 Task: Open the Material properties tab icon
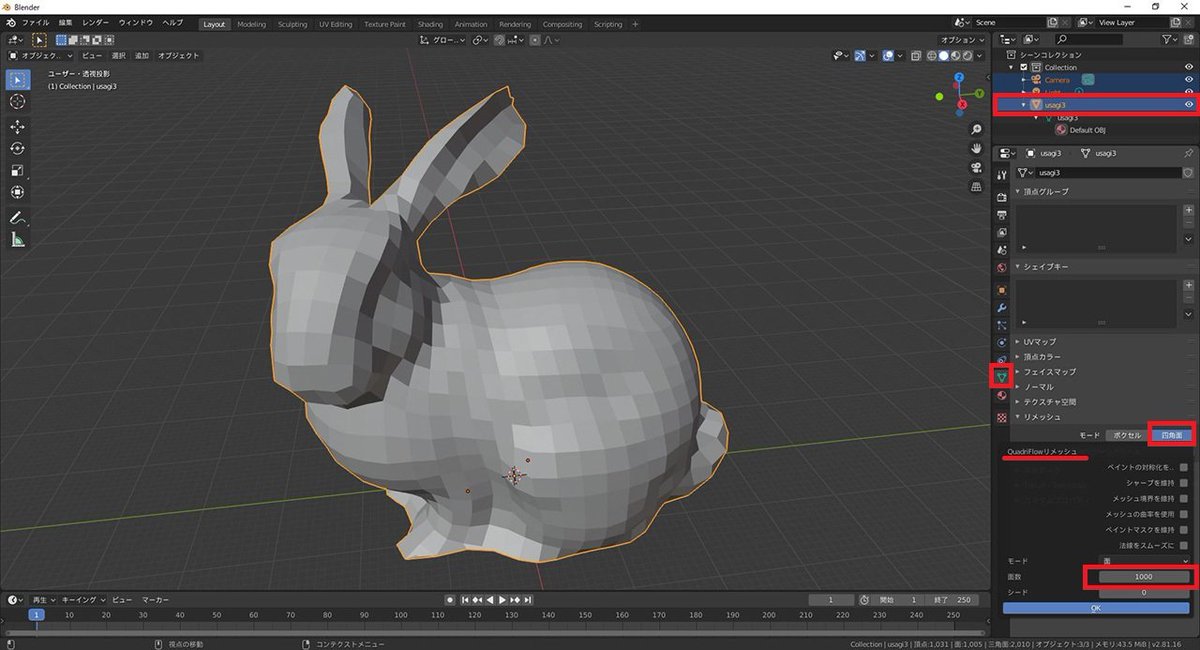1001,395
